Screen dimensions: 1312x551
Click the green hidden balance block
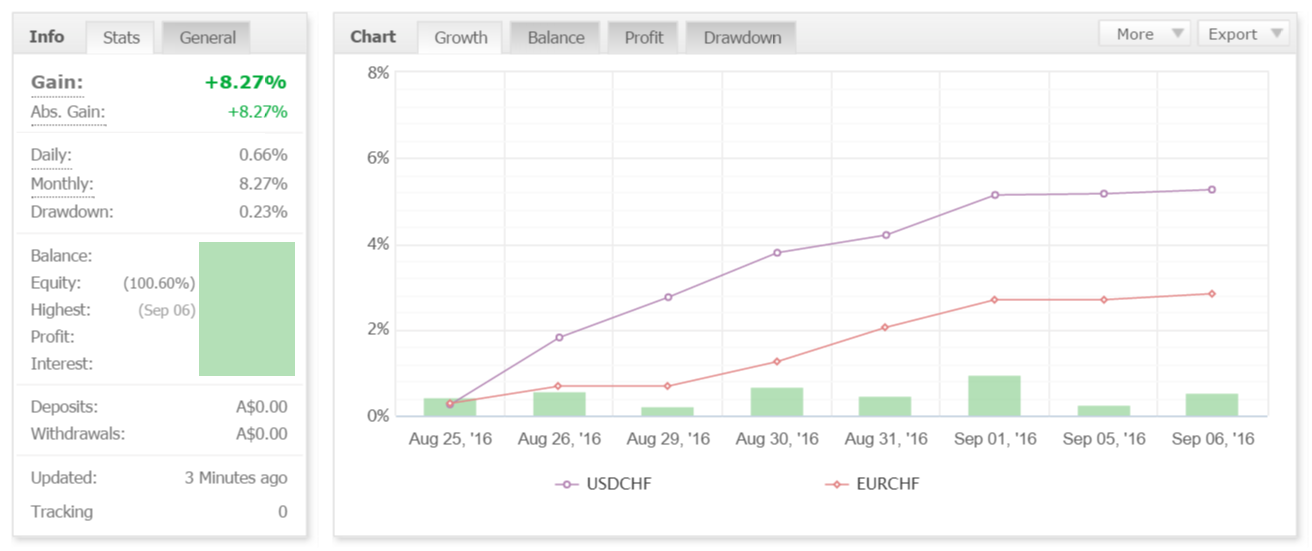coord(247,309)
